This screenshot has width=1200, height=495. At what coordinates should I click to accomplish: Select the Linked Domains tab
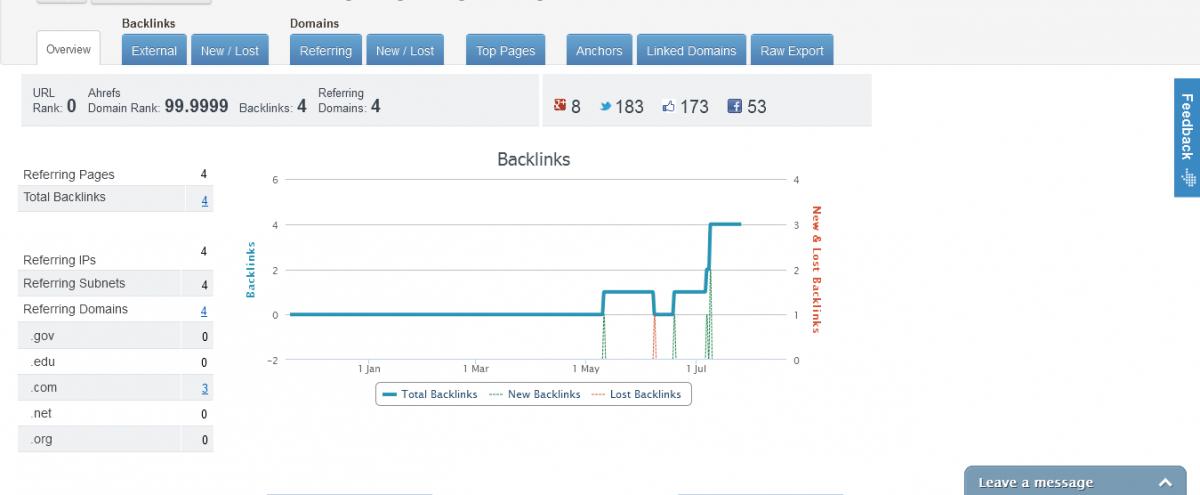click(691, 51)
